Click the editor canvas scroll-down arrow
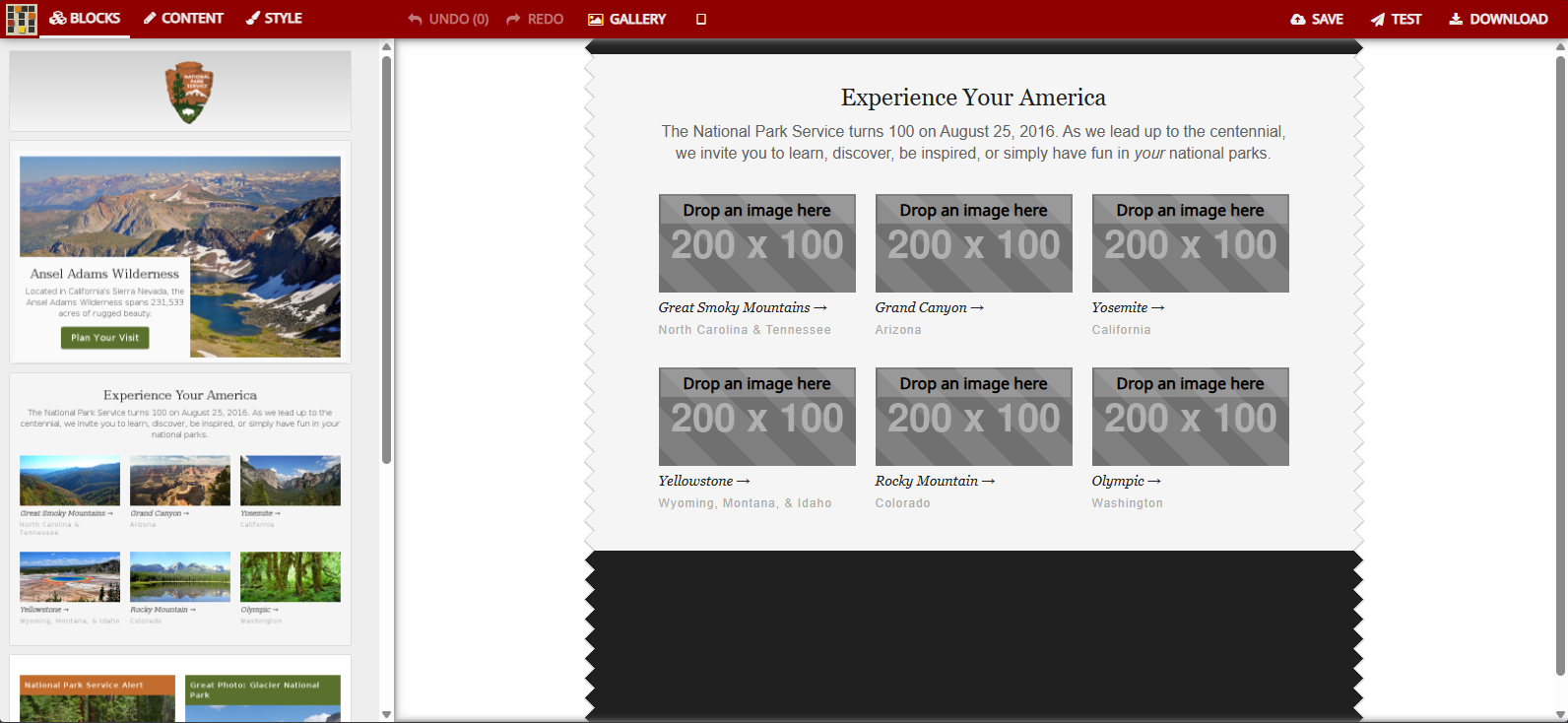Image resolution: width=1568 pixels, height=723 pixels. click(1560, 715)
